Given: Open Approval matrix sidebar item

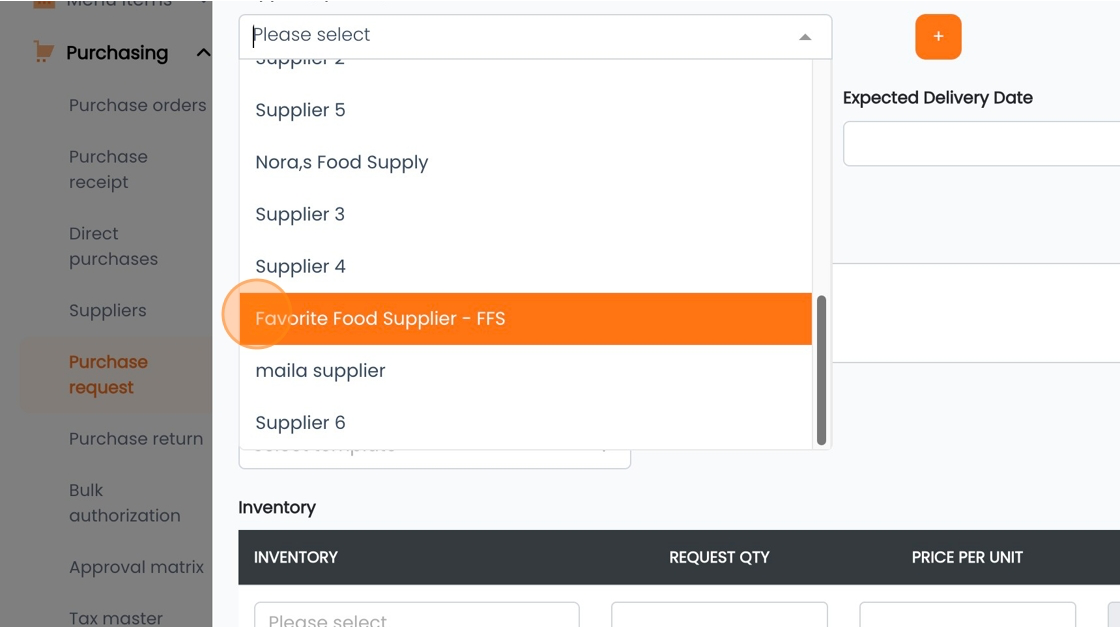Looking at the screenshot, I should (x=136, y=567).
